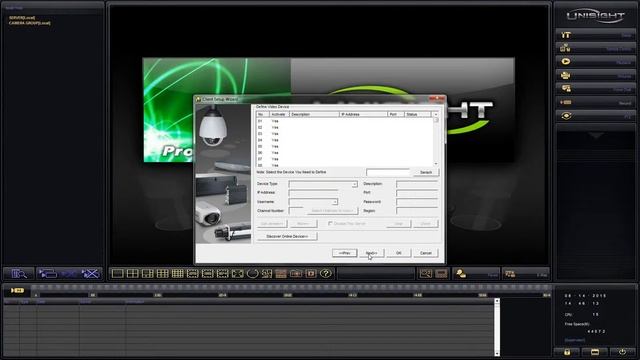The image size is (640, 360).
Task: Select device row 03 in the list
Action: click(x=344, y=134)
